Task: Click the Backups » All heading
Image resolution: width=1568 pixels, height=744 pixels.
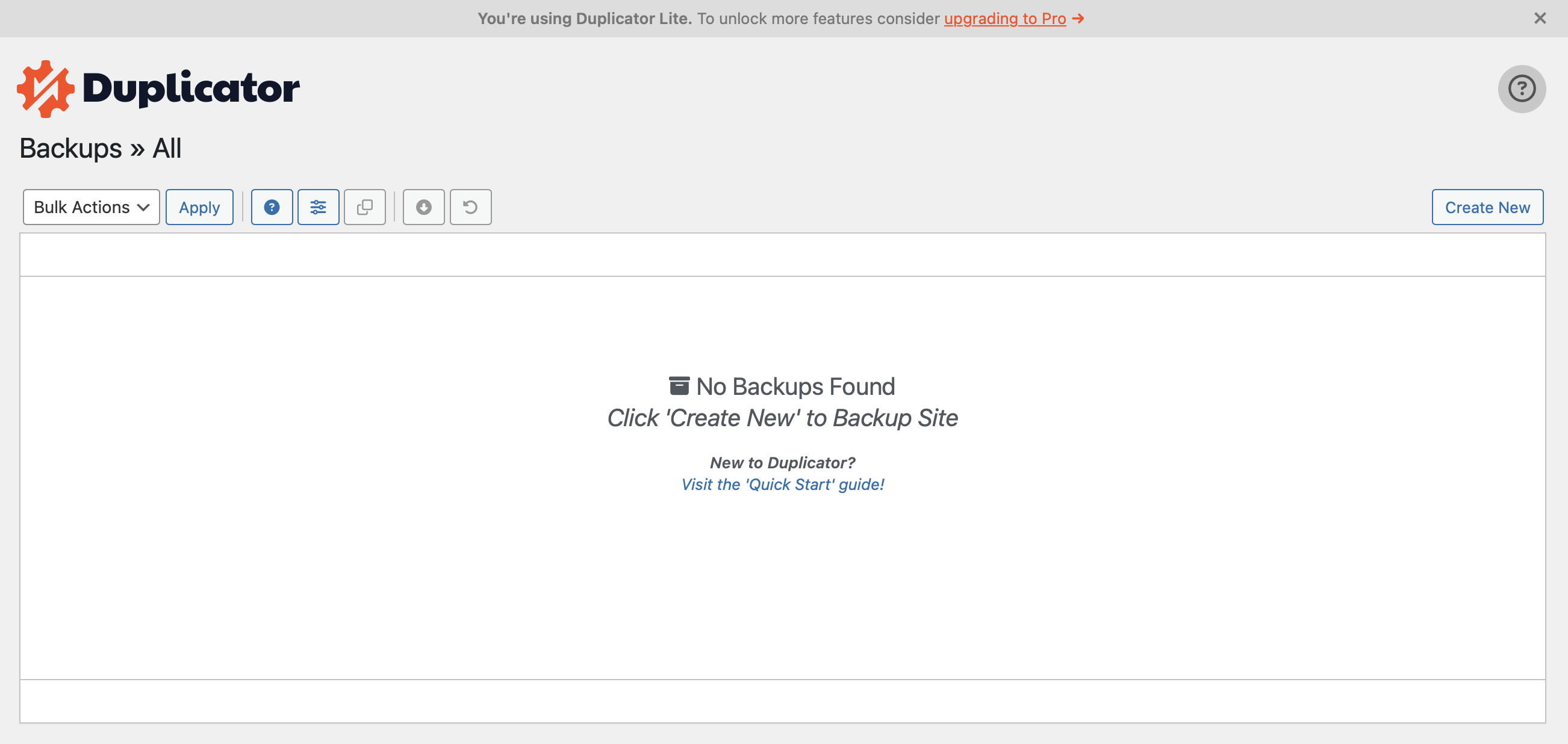Action: [101, 147]
